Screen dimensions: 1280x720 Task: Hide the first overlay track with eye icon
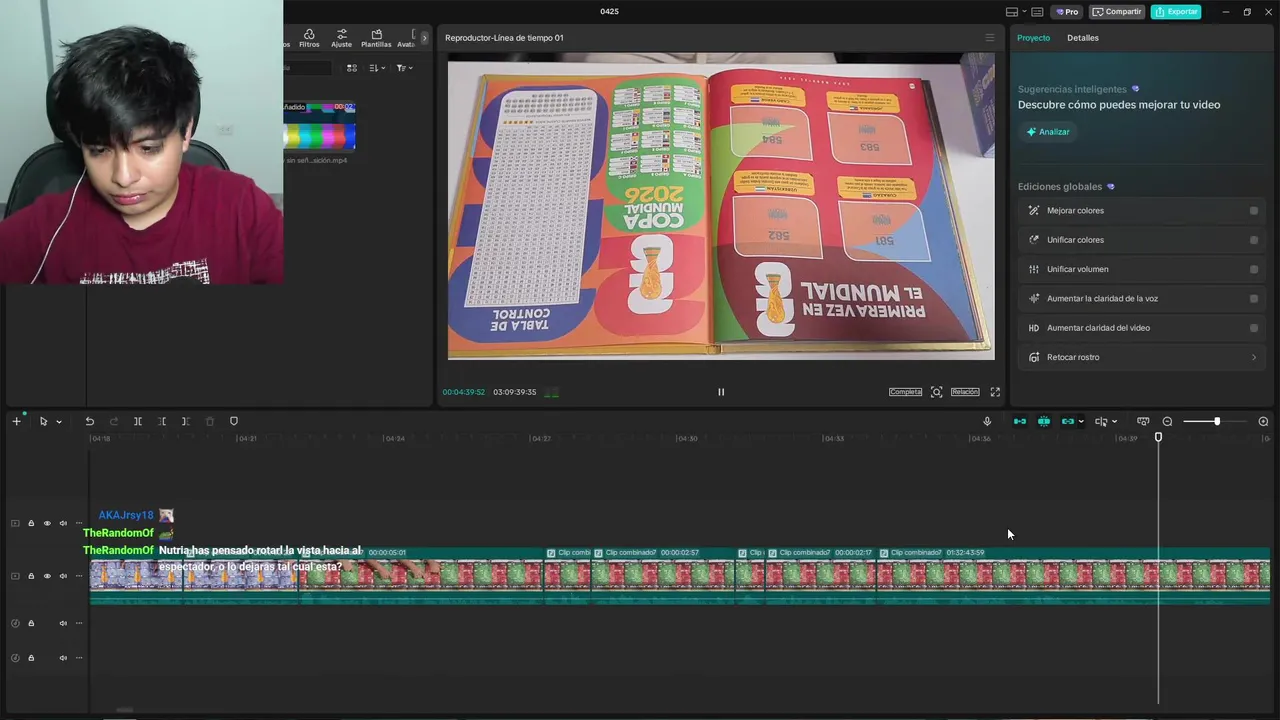coord(47,523)
